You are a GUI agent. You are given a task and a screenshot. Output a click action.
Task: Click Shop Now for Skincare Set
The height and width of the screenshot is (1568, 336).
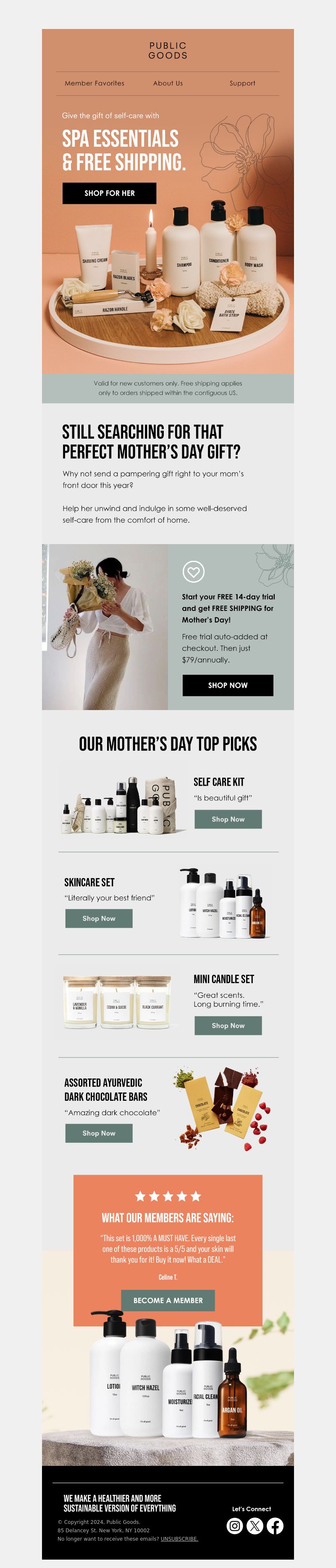99,918
